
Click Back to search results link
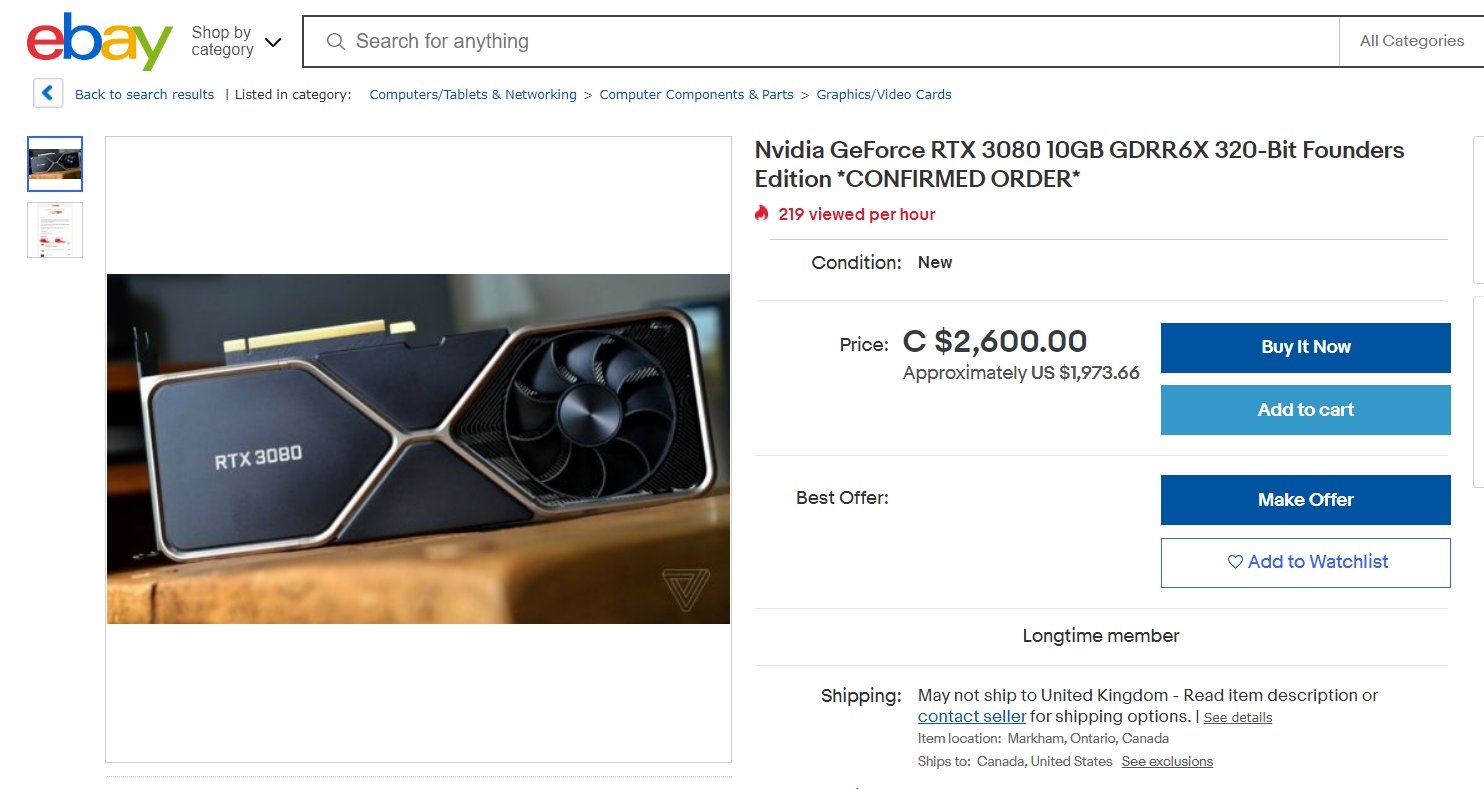pos(144,94)
